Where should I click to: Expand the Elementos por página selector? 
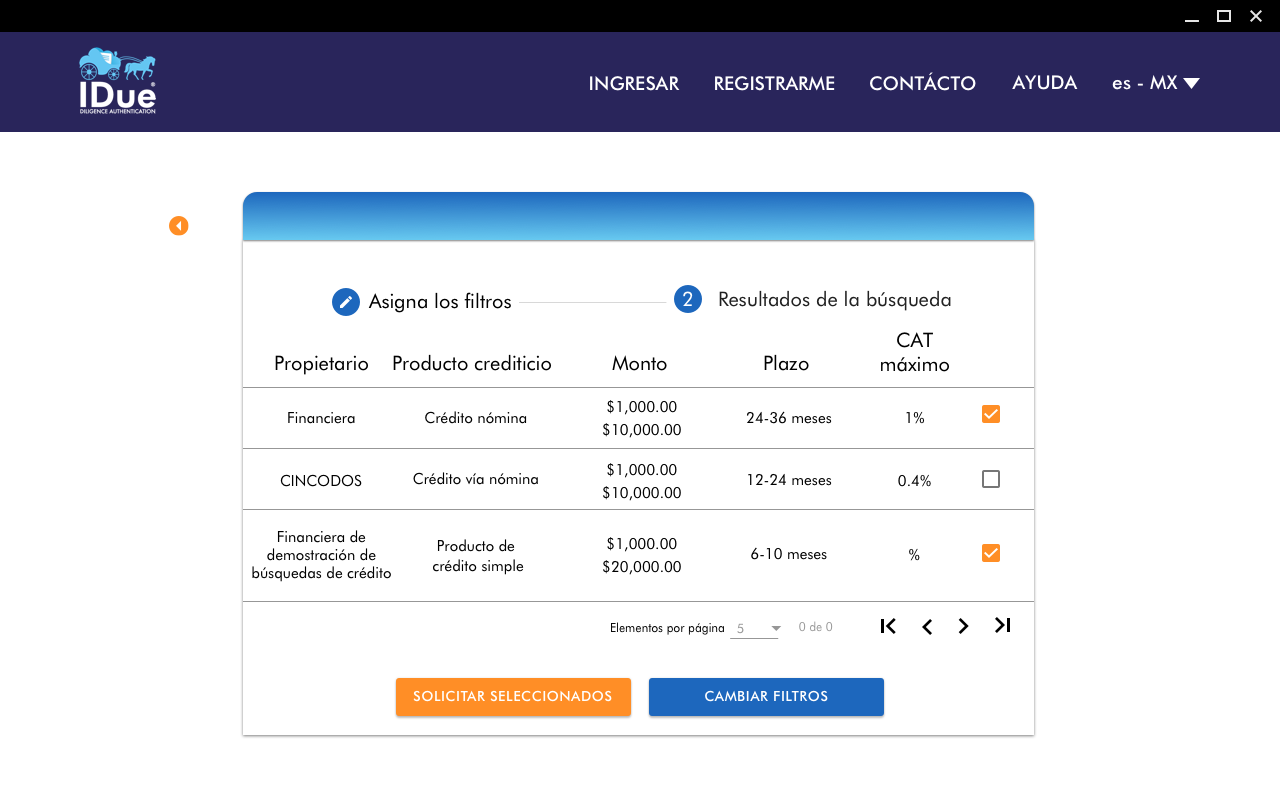pyautogui.click(x=755, y=628)
